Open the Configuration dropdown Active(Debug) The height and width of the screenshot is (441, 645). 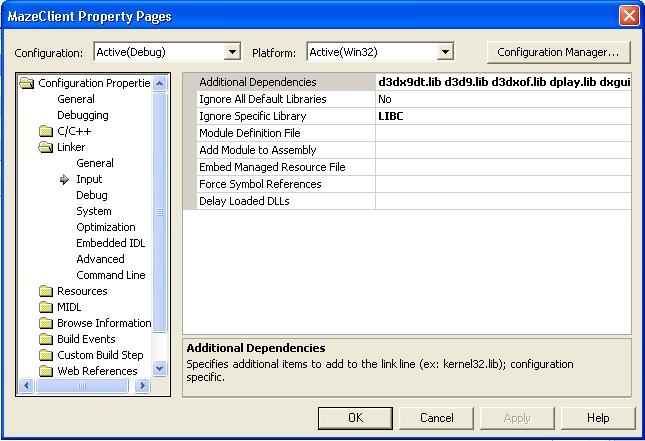(232, 52)
